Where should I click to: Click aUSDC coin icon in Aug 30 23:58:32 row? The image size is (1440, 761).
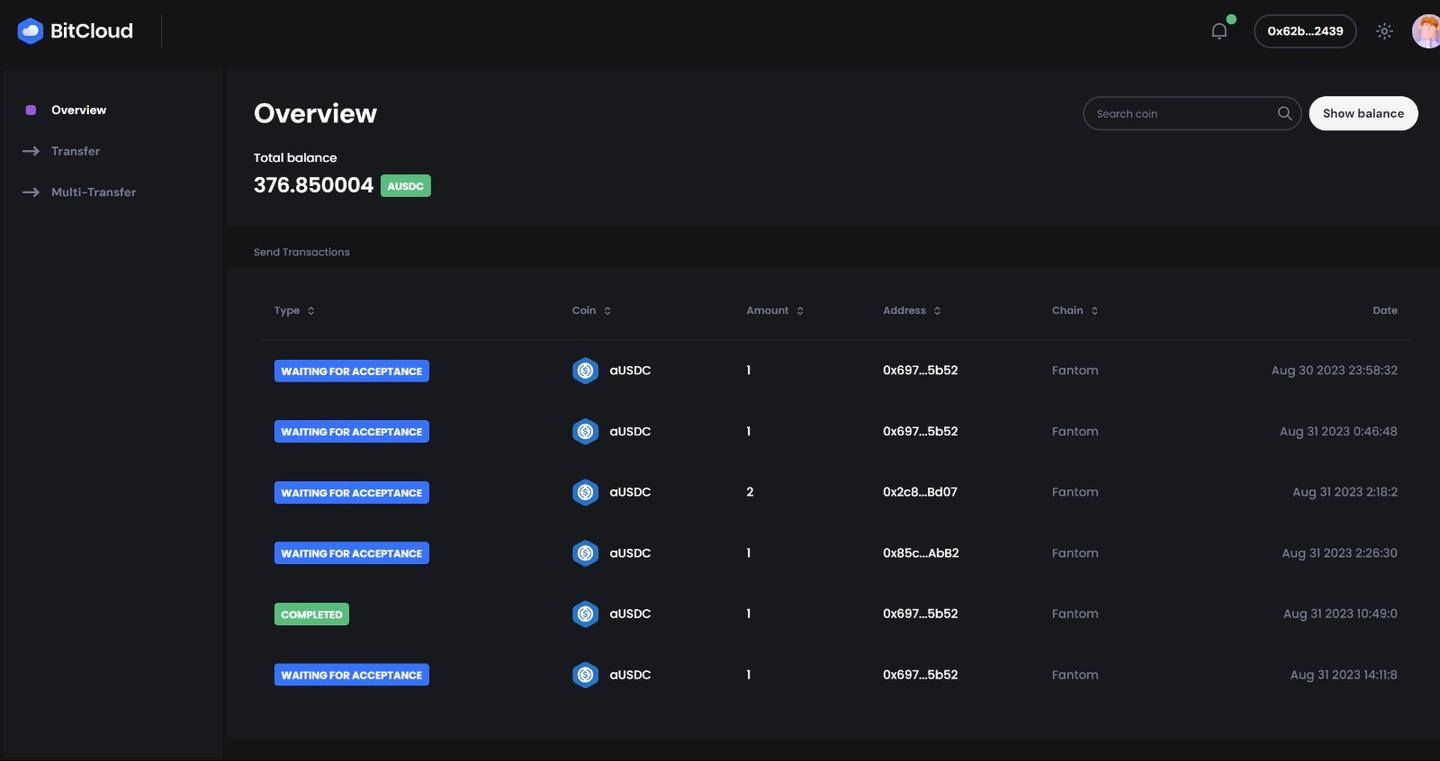(x=585, y=371)
